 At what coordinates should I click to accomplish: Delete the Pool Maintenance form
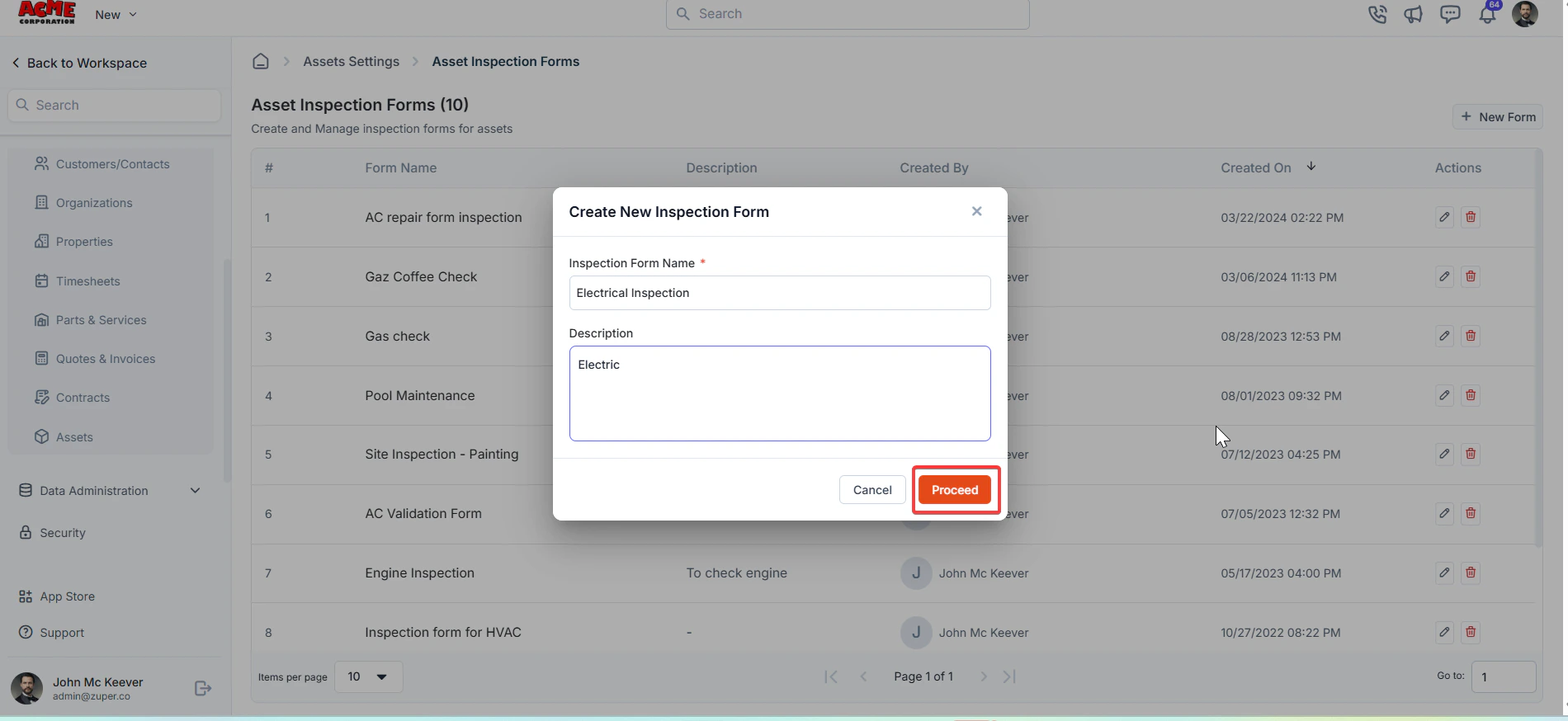point(1471,395)
